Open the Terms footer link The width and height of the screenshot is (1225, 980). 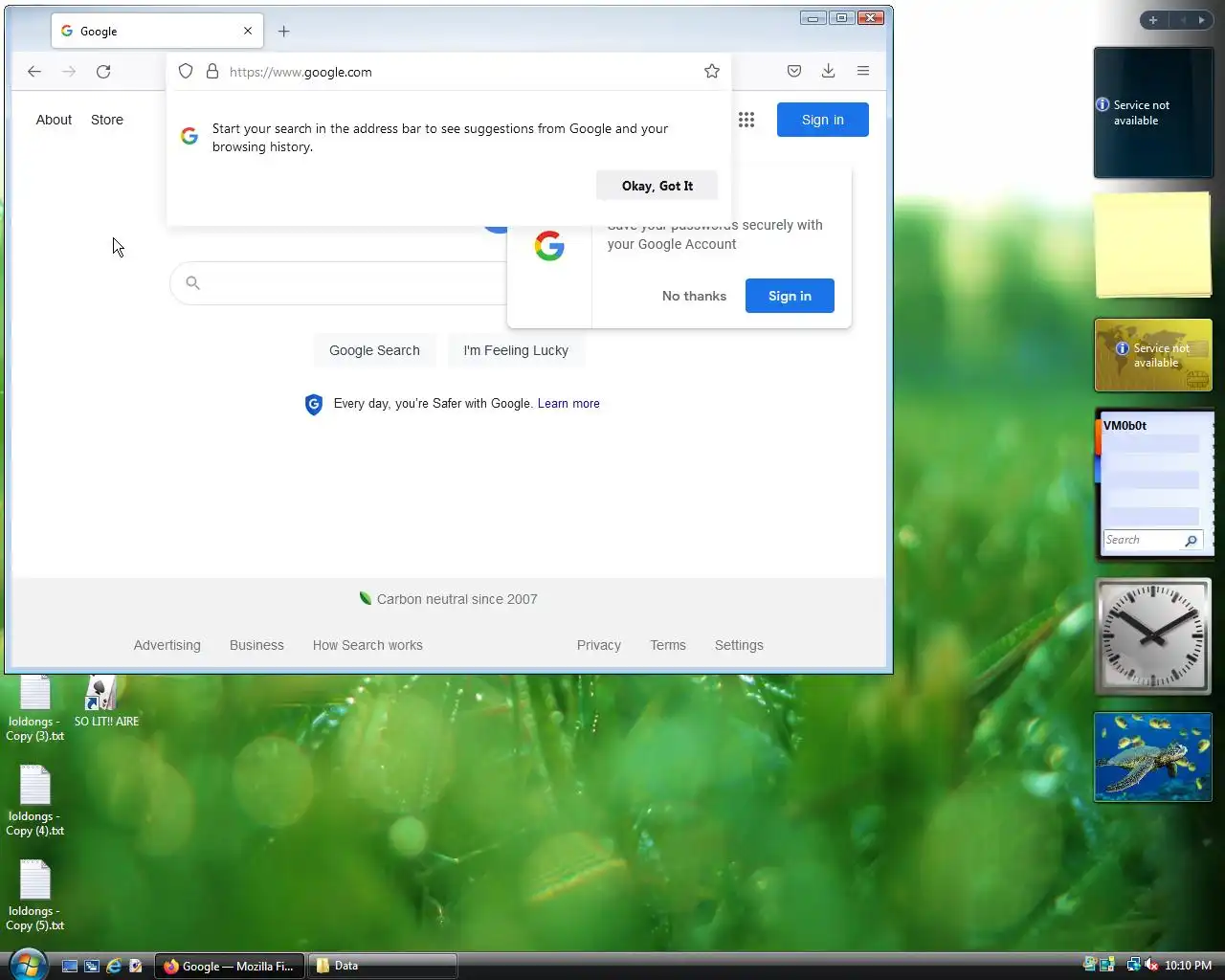(668, 645)
